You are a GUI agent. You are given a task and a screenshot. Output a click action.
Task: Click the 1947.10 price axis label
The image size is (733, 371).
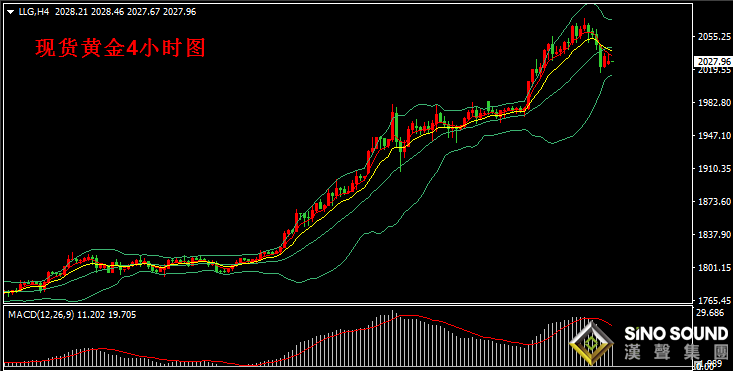pyautogui.click(x=714, y=136)
